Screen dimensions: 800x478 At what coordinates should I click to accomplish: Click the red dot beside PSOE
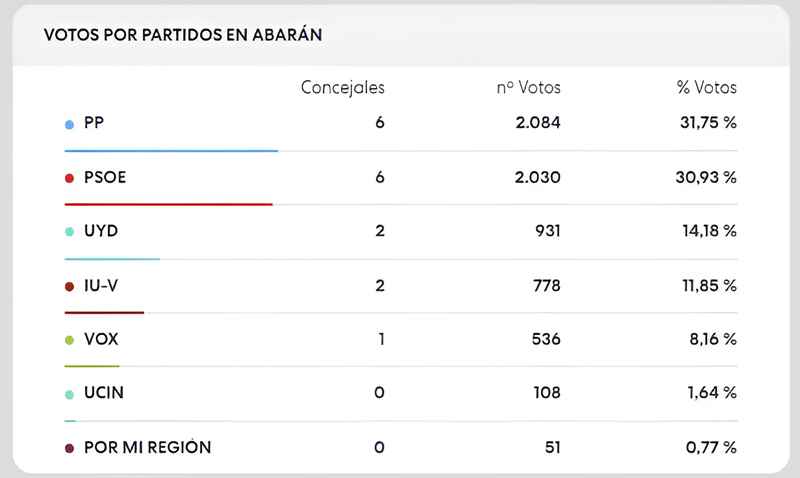(69, 178)
